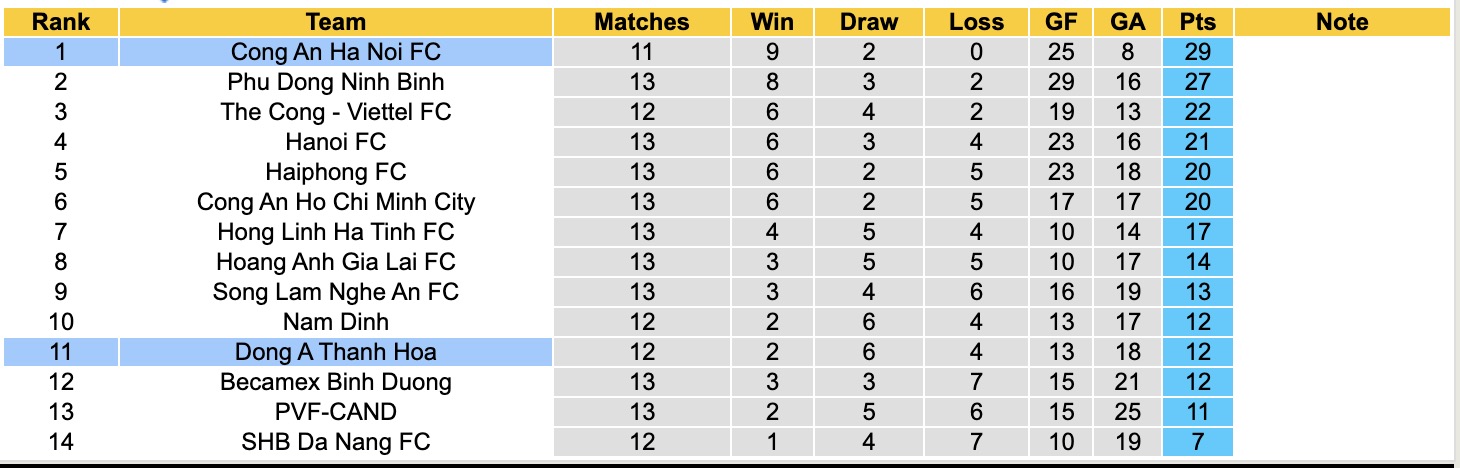1460x468 pixels.
Task: Click SHB Da Nang FC at table bottom
Action: [336, 441]
